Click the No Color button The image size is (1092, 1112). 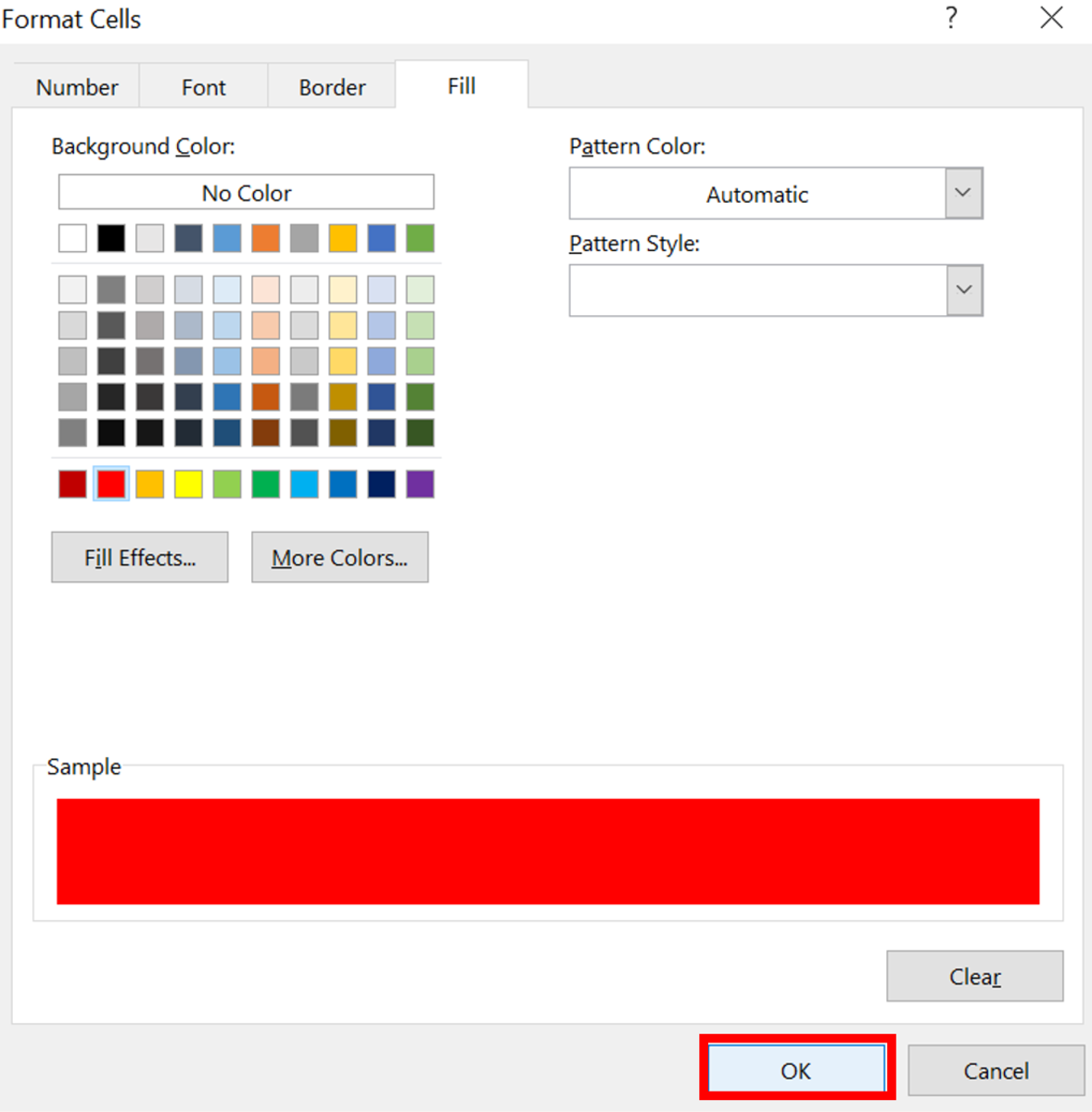point(246,192)
